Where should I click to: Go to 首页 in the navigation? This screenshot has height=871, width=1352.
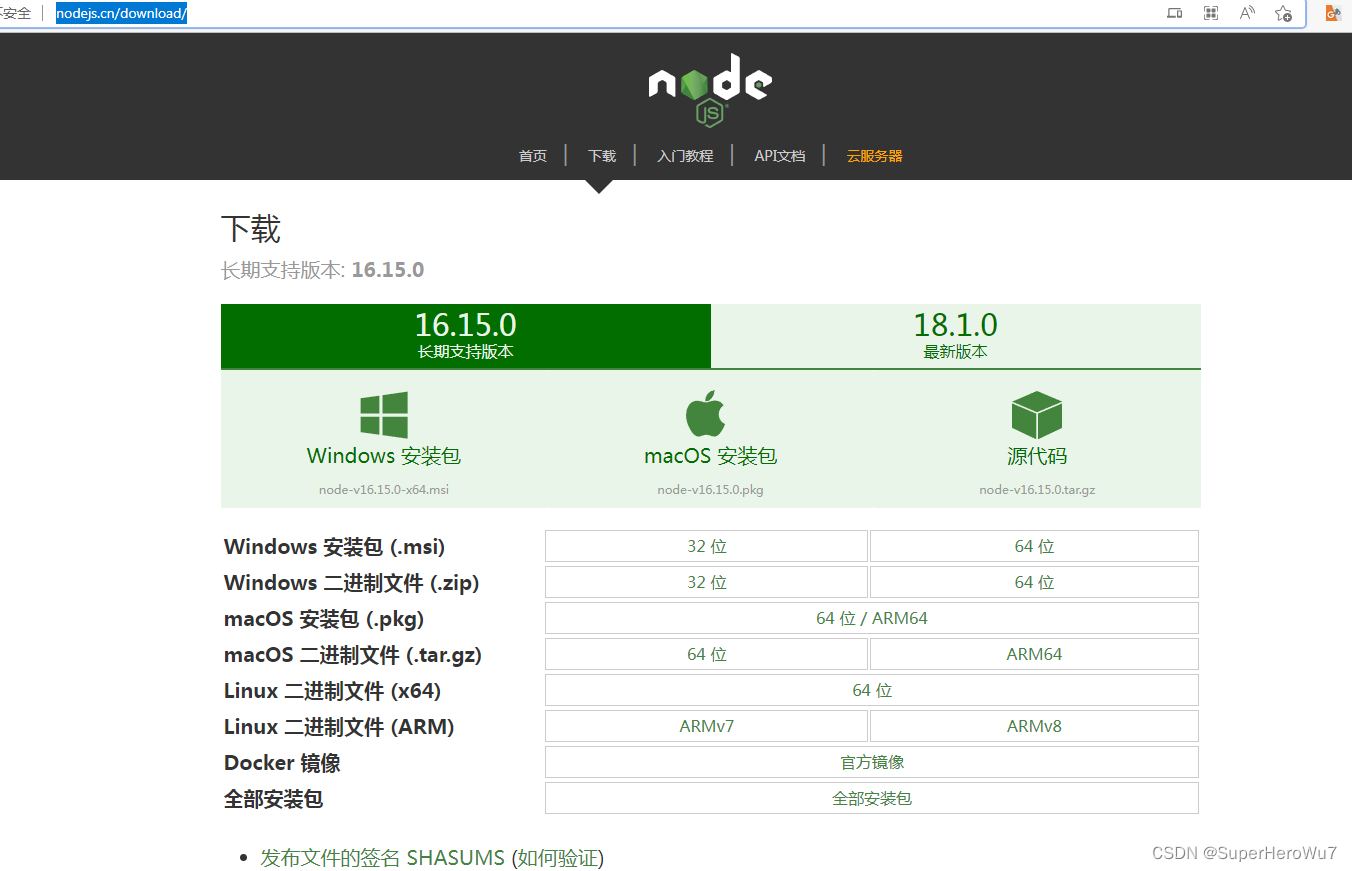coord(533,156)
